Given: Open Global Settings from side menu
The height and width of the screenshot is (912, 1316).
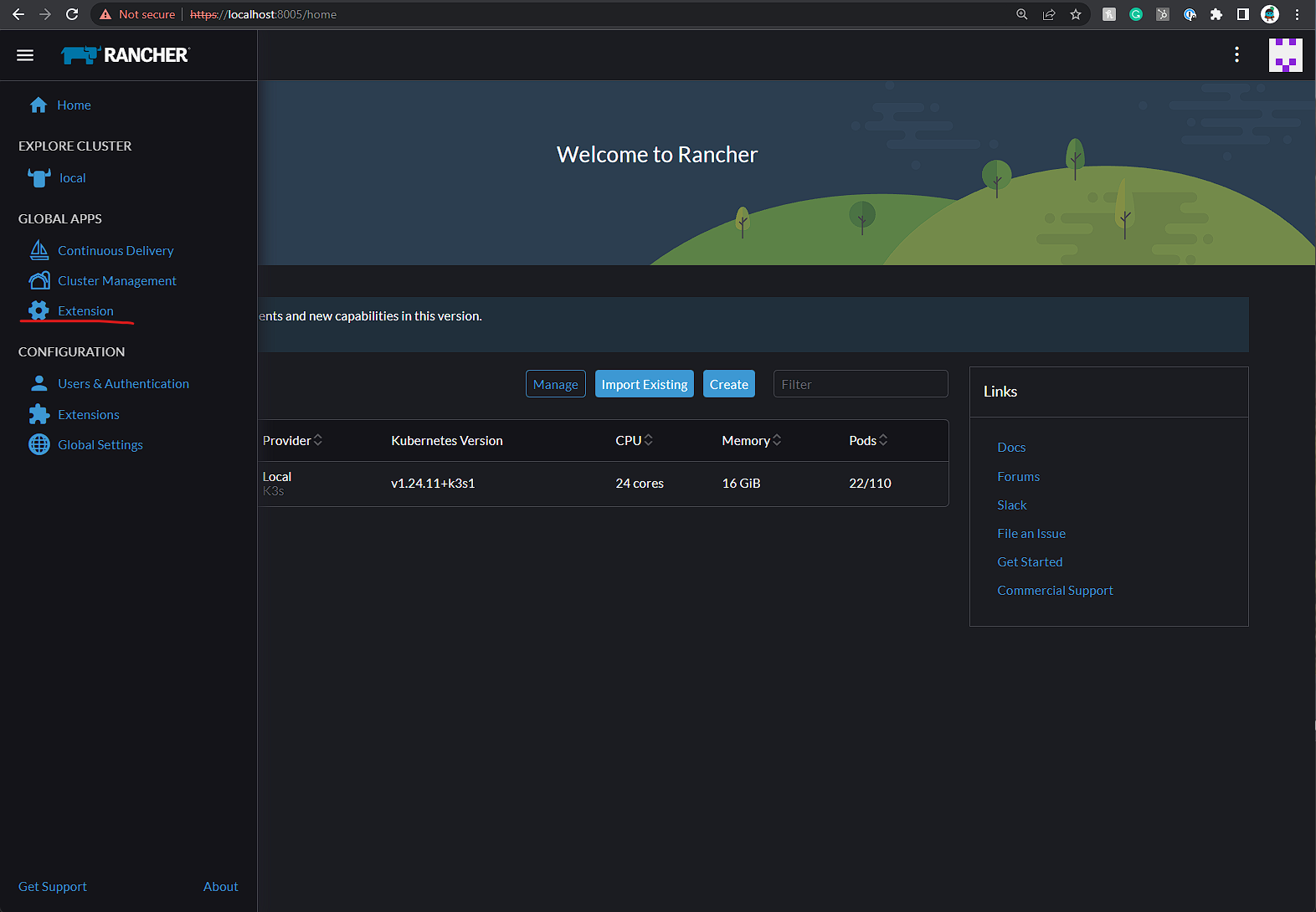Looking at the screenshot, I should tap(100, 444).
